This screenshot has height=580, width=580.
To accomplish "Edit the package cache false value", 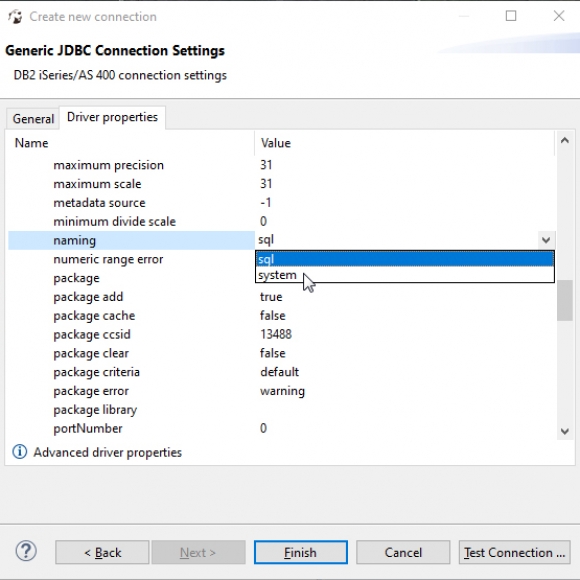I will 273,316.
